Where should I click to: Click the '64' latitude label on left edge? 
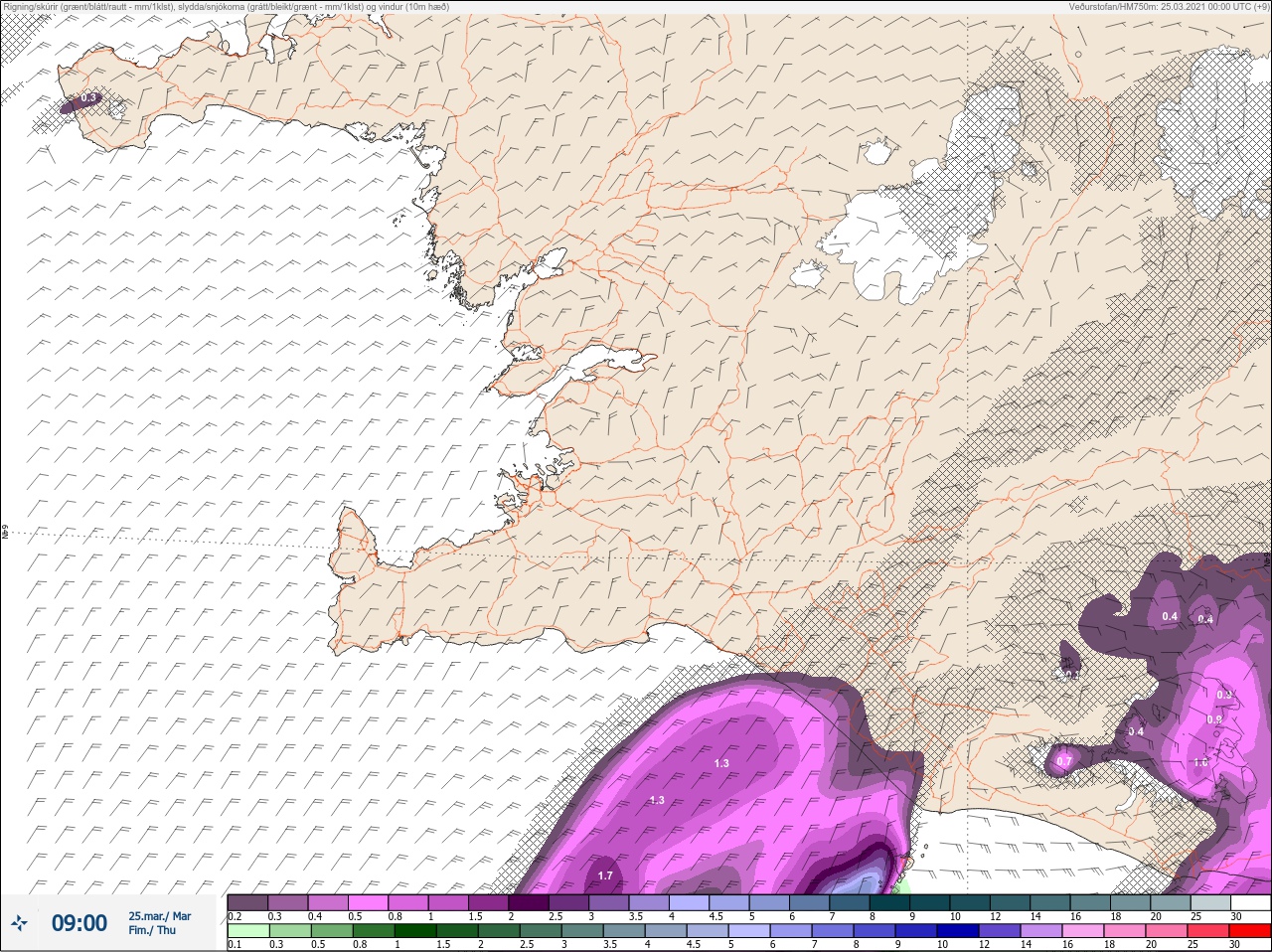(x=4, y=533)
